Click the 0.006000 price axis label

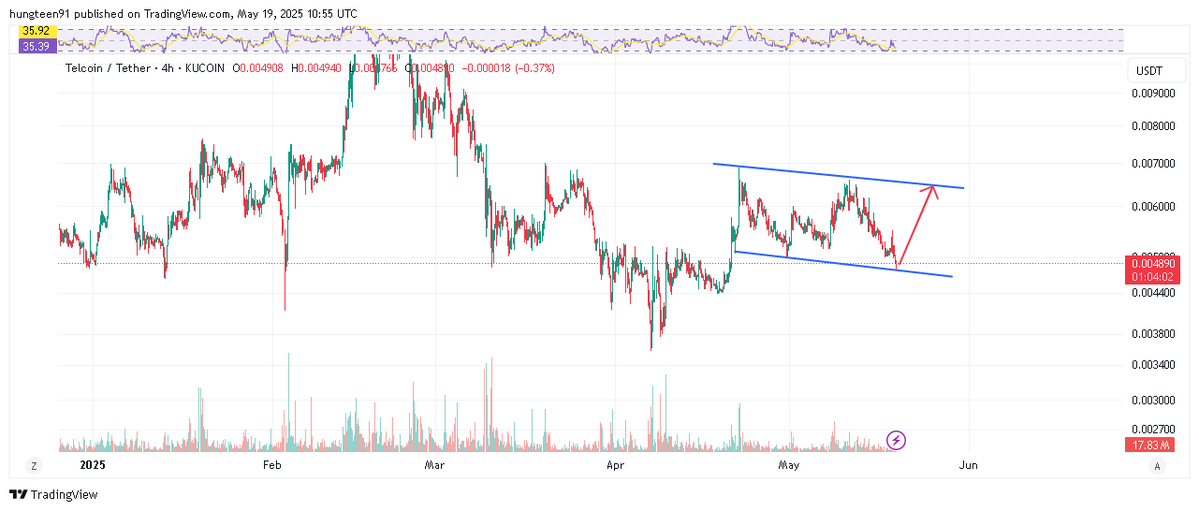1152,207
